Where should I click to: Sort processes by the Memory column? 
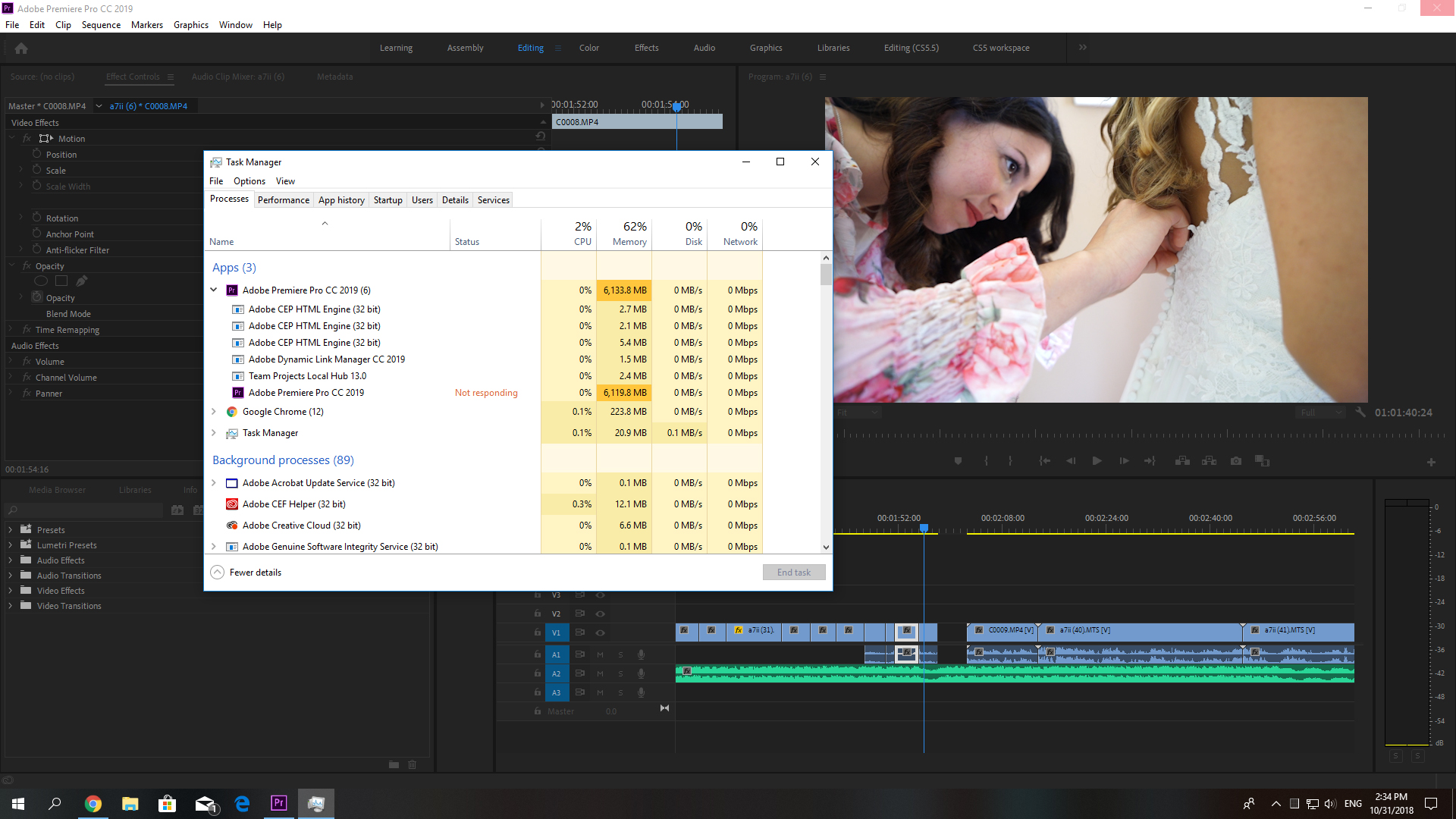[624, 234]
